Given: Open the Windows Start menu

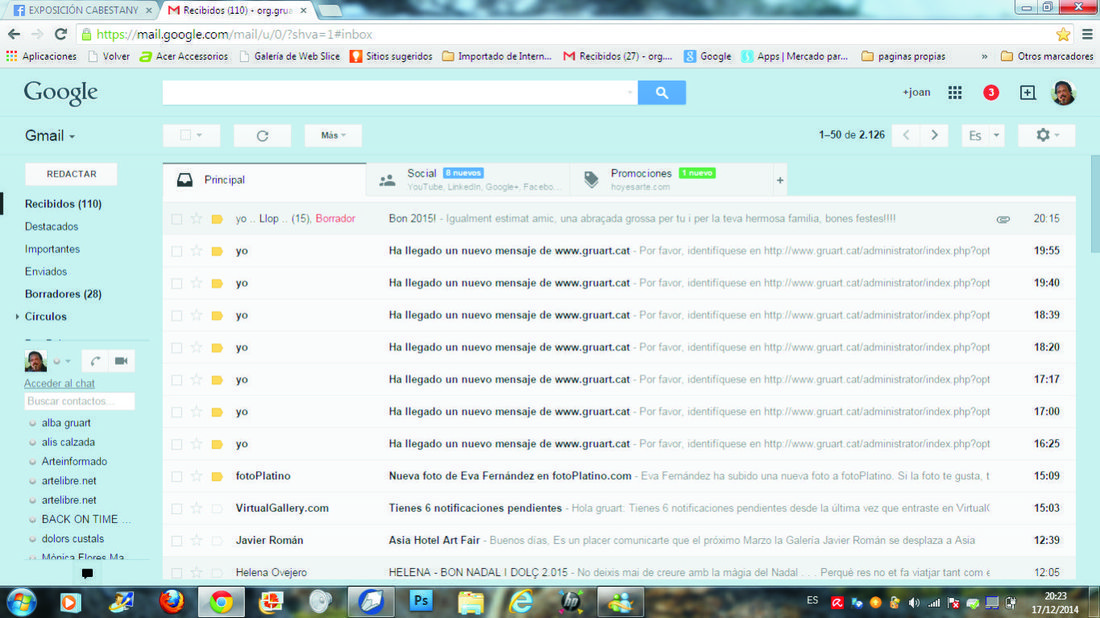Looking at the screenshot, I should pos(21,602).
